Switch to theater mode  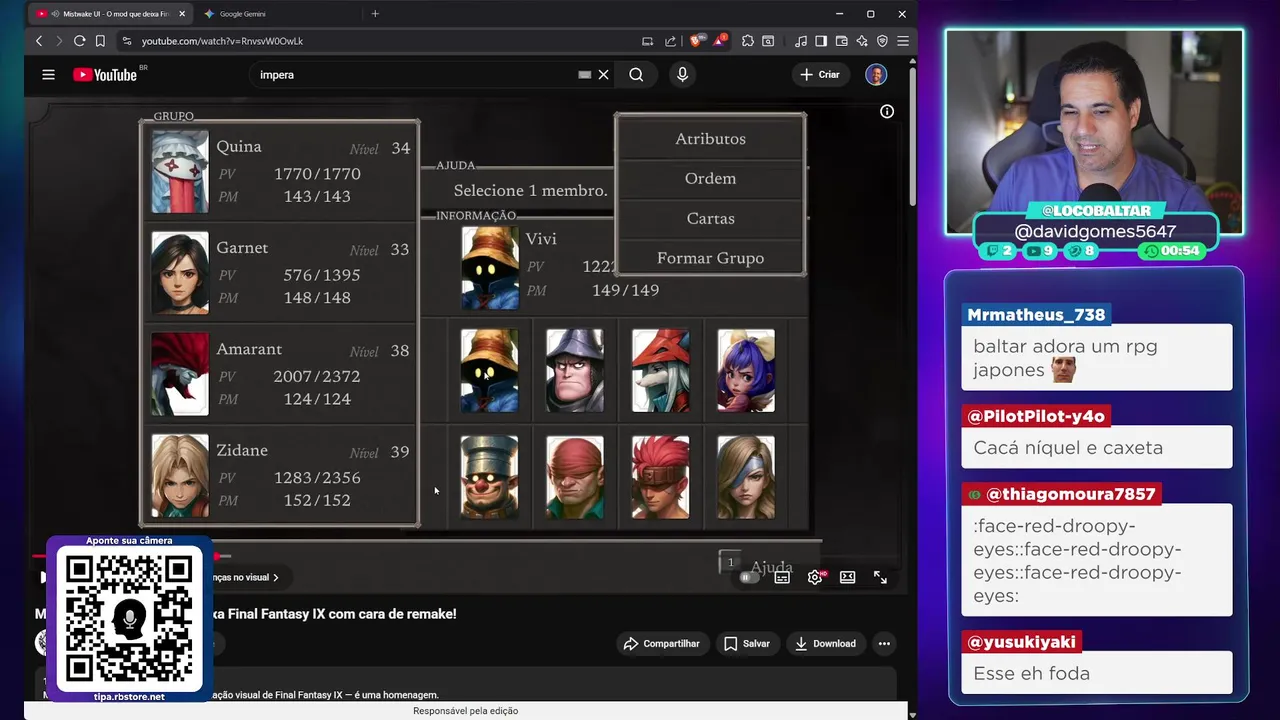point(848,577)
